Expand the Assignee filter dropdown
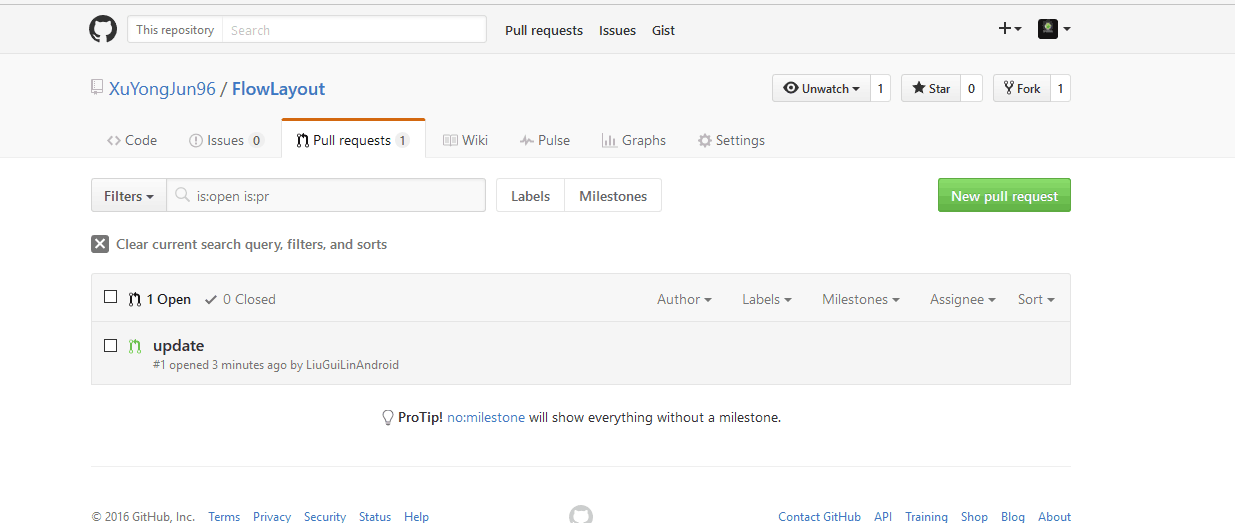1235x523 pixels. click(x=963, y=299)
